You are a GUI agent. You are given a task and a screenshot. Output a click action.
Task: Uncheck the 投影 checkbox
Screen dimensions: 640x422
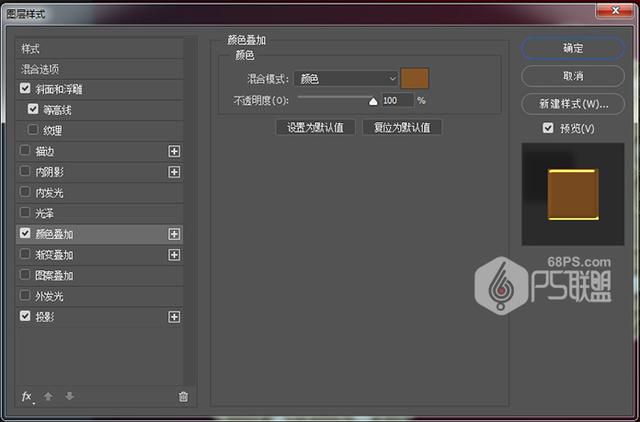[25, 316]
